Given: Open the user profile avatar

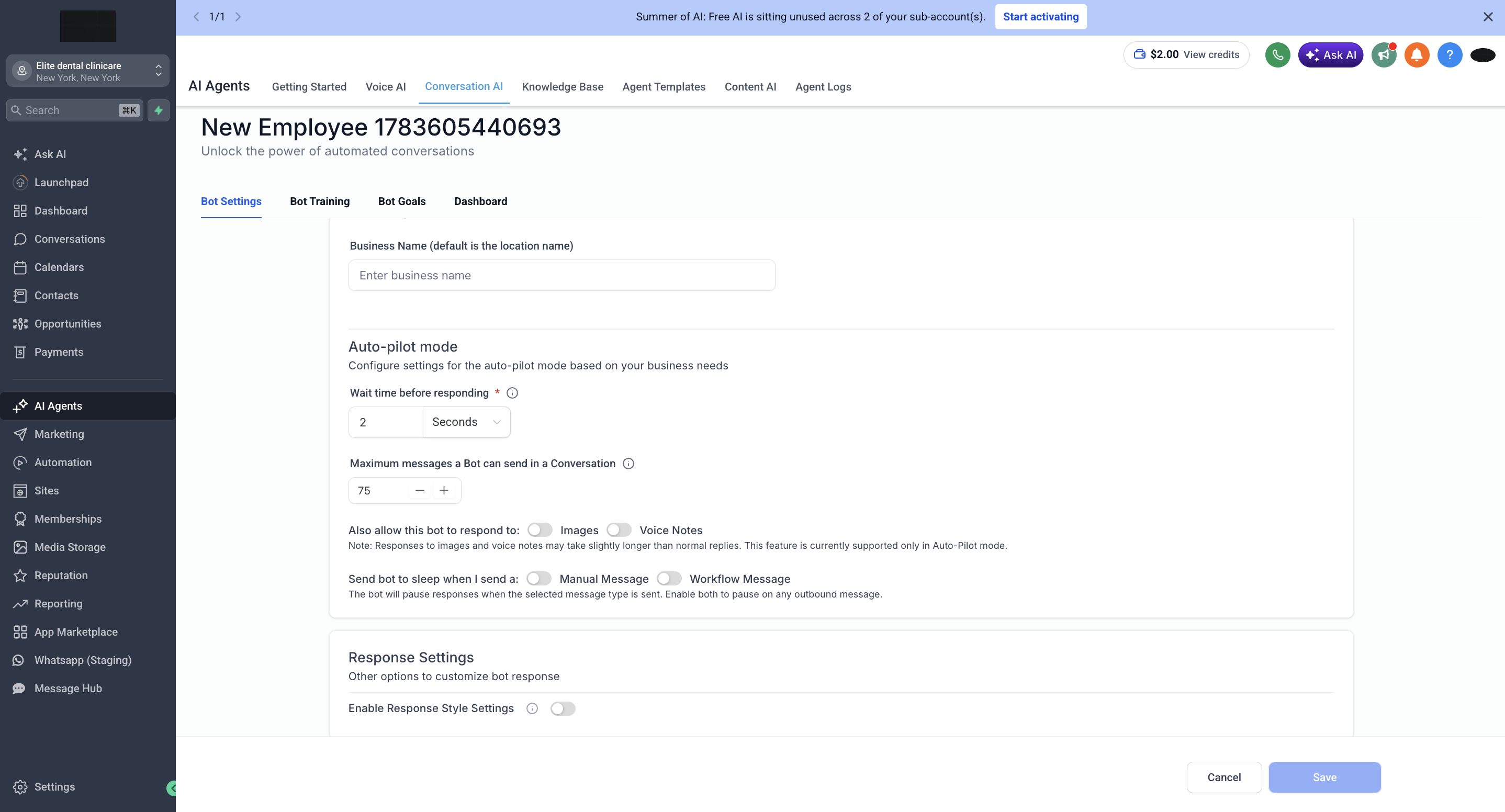Looking at the screenshot, I should coord(1483,55).
